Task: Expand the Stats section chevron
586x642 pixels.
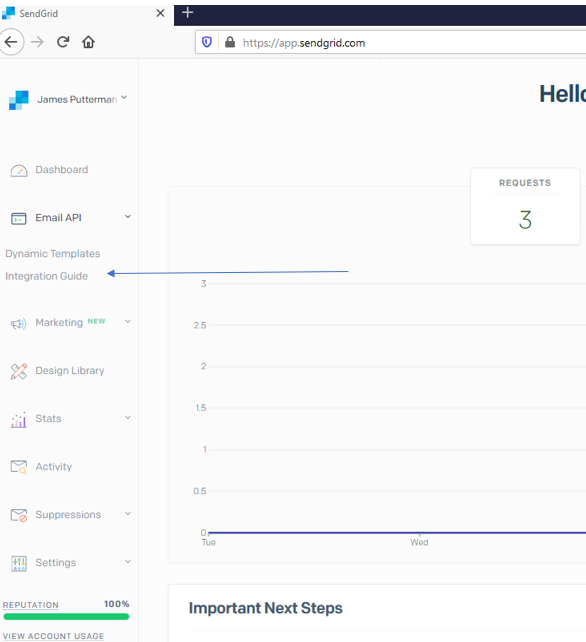Action: tap(128, 417)
